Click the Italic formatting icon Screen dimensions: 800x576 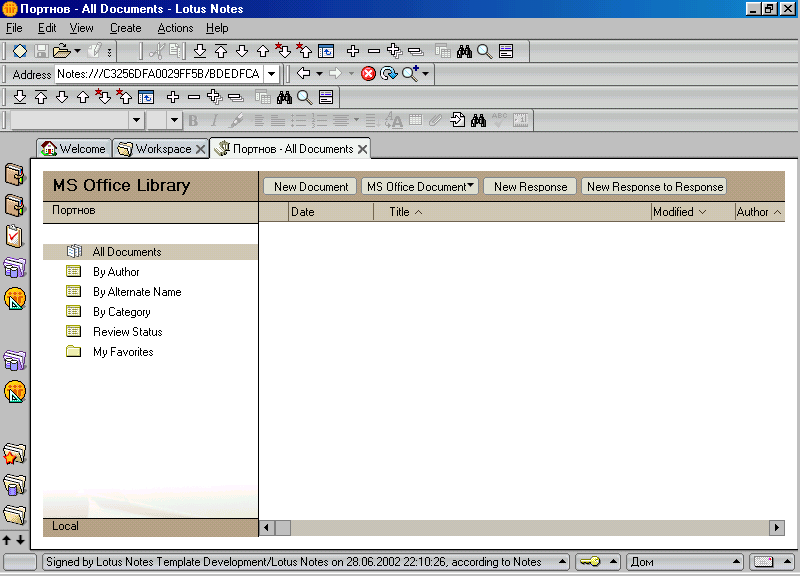214,120
